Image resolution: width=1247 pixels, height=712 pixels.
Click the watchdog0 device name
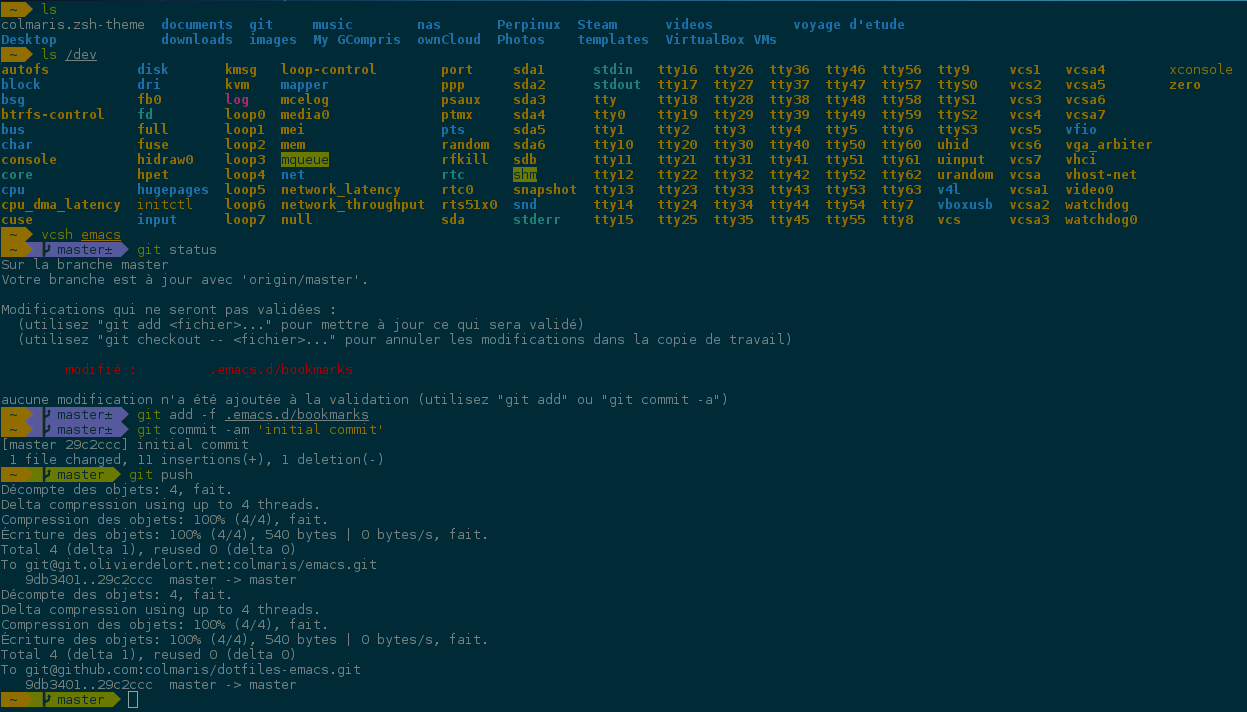tap(1100, 220)
